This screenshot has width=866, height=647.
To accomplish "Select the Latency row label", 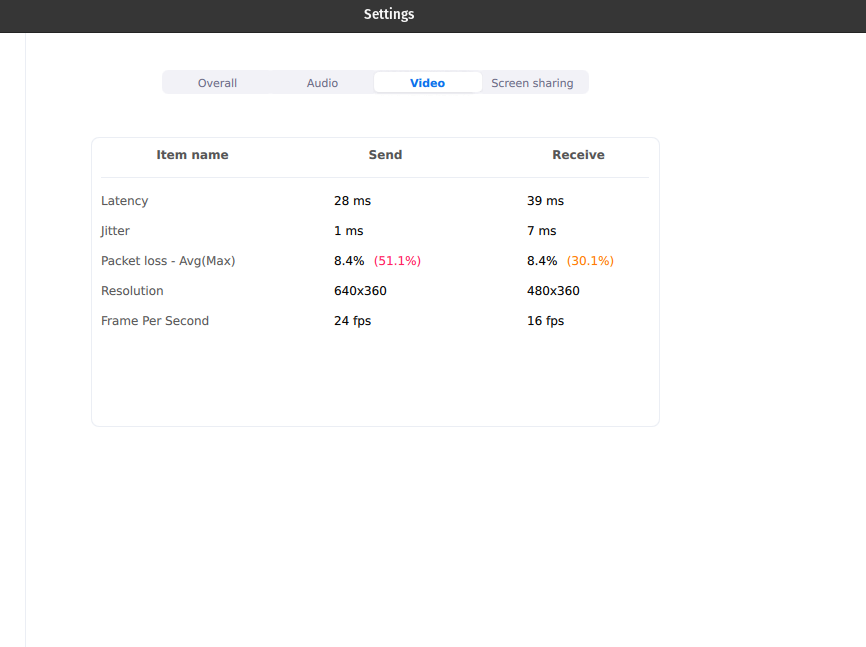I will [x=124, y=201].
